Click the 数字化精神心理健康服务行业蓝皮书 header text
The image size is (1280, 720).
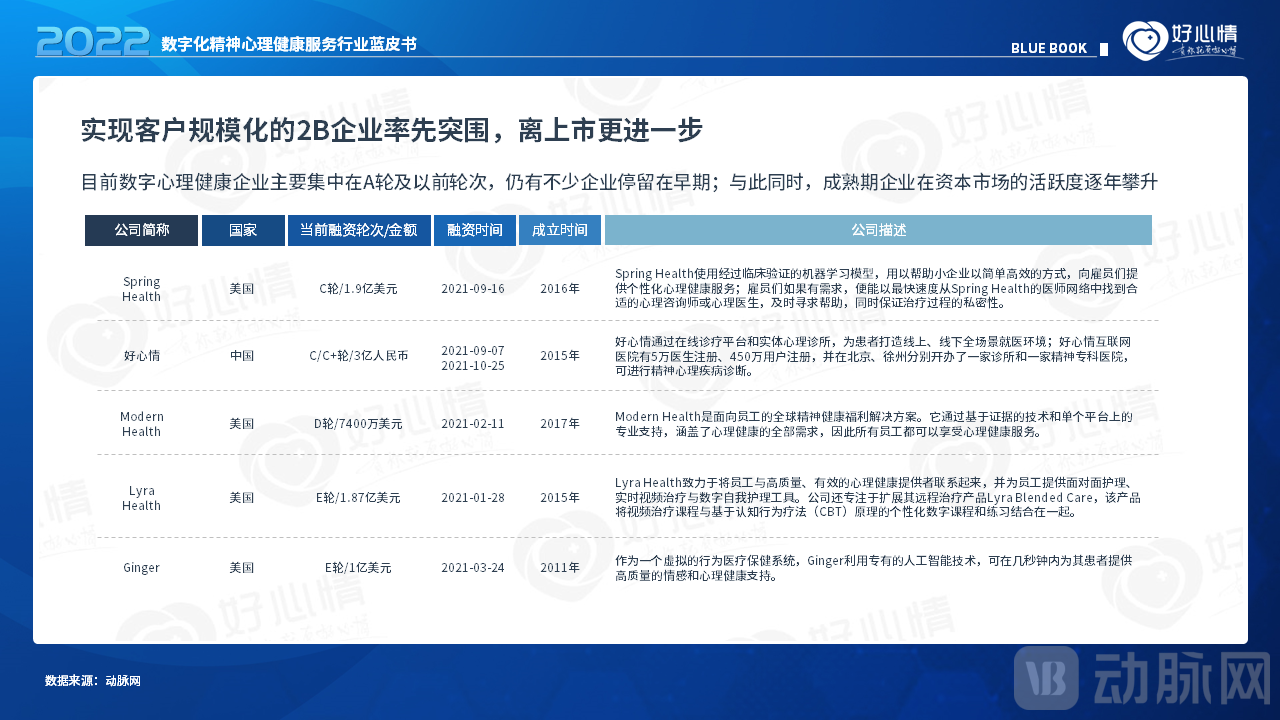[x=290, y=44]
